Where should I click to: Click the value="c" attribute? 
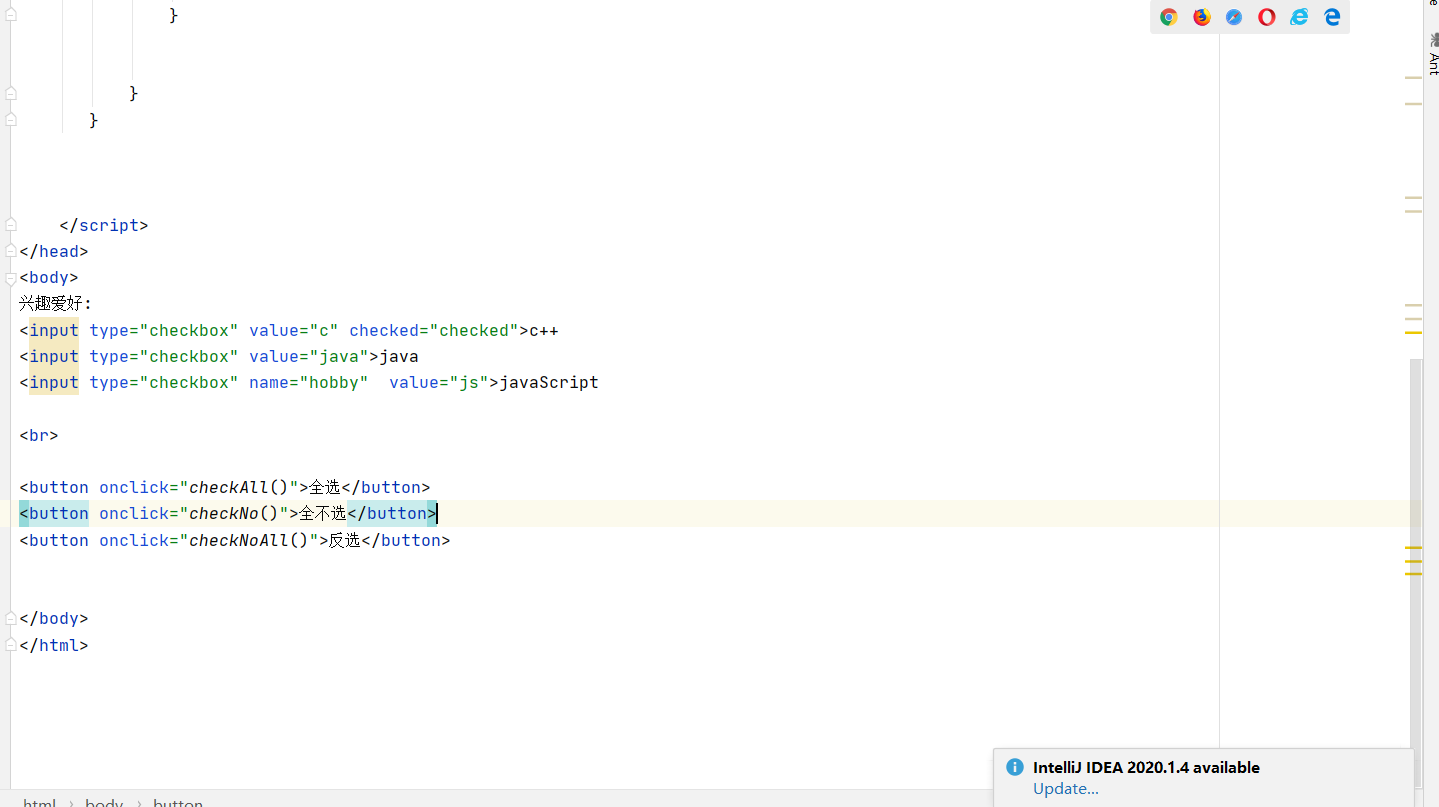pyautogui.click(x=294, y=330)
